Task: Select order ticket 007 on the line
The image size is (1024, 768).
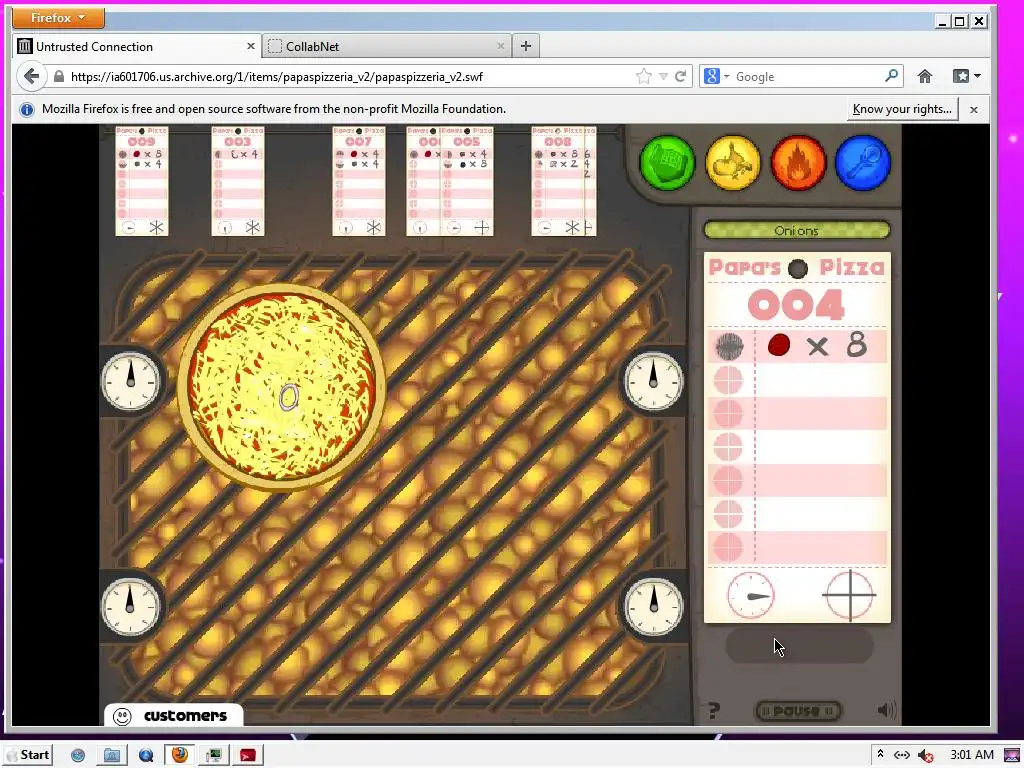Action: [359, 181]
